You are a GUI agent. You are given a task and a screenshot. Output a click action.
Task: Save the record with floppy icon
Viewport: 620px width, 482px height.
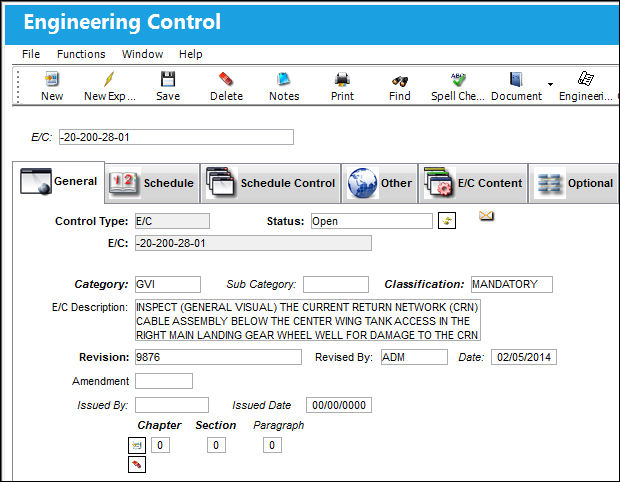pyautogui.click(x=168, y=79)
